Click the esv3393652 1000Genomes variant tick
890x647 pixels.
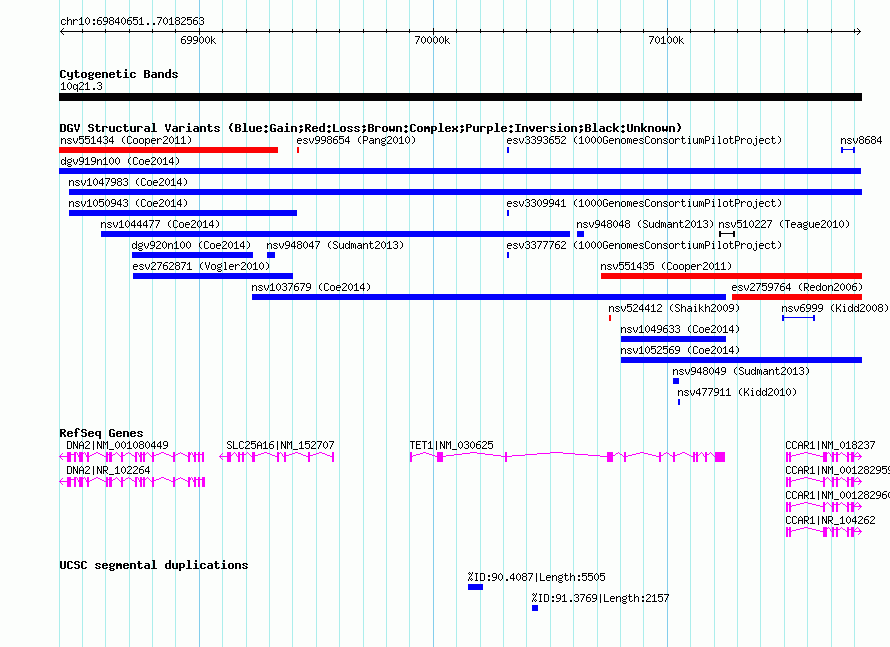508,150
